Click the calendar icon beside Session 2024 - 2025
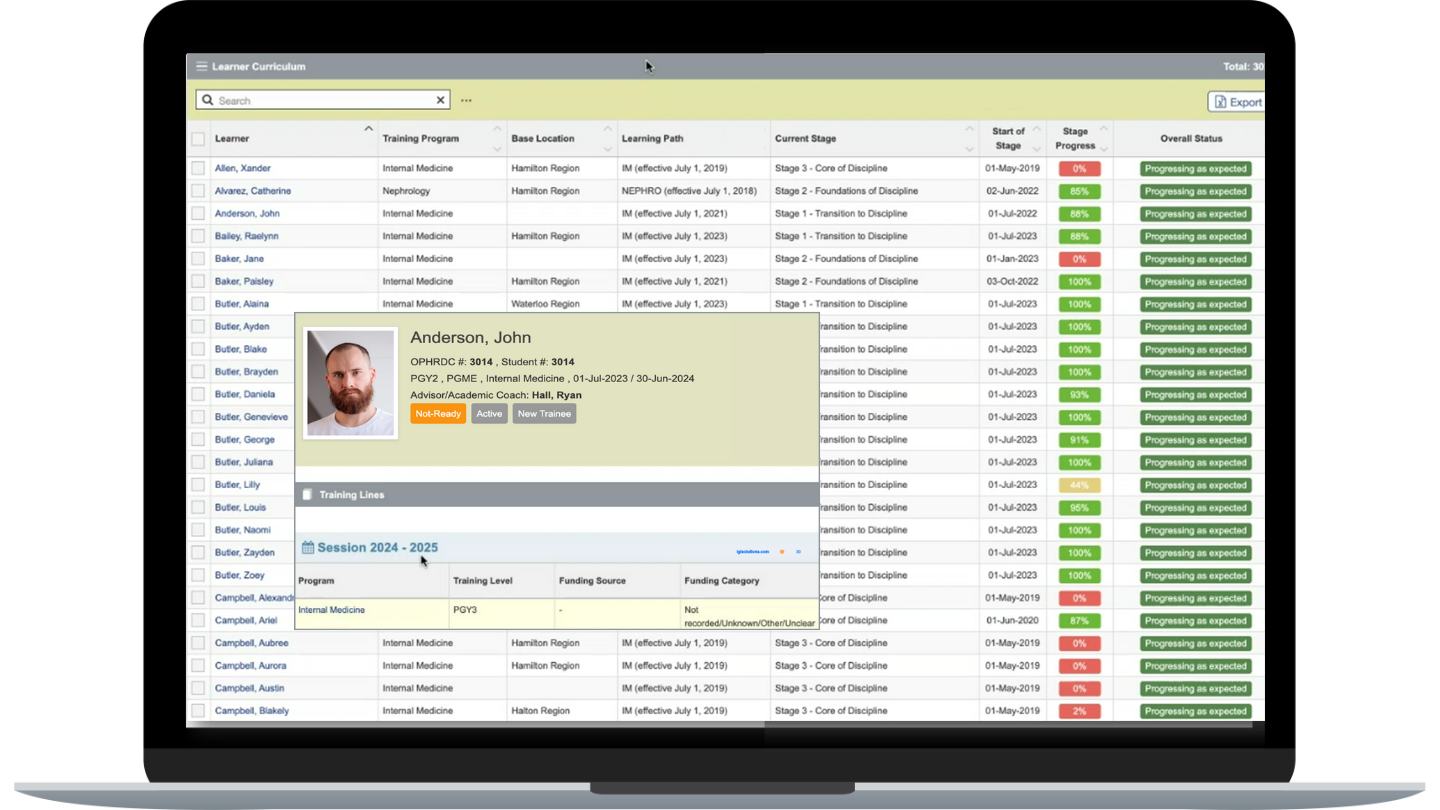 pyautogui.click(x=308, y=547)
